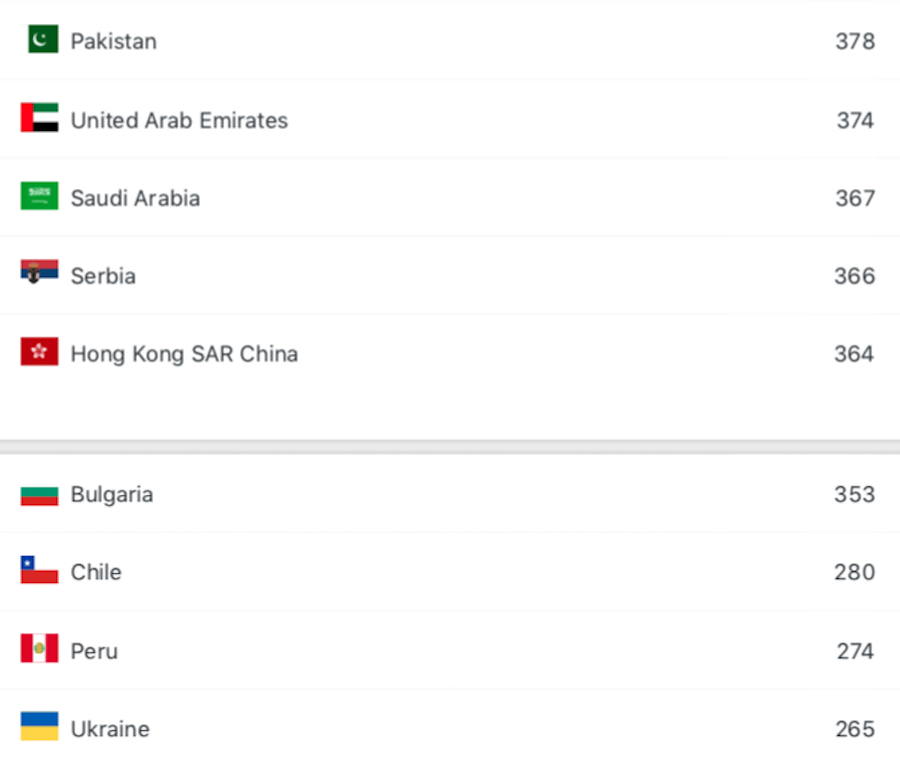The height and width of the screenshot is (762, 900).
Task: Select the Hong Kong SAR China flag icon
Action: click(x=38, y=352)
